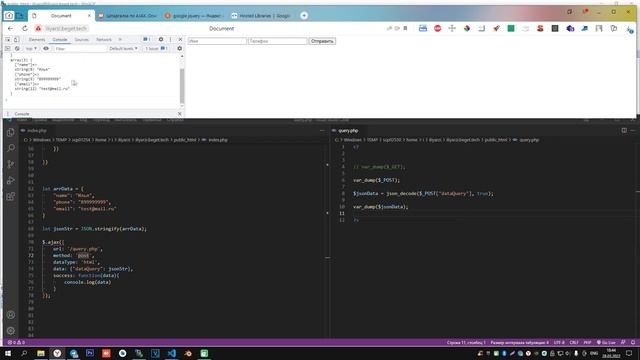
Task: Click the red site security warning icon
Action: 38,29
